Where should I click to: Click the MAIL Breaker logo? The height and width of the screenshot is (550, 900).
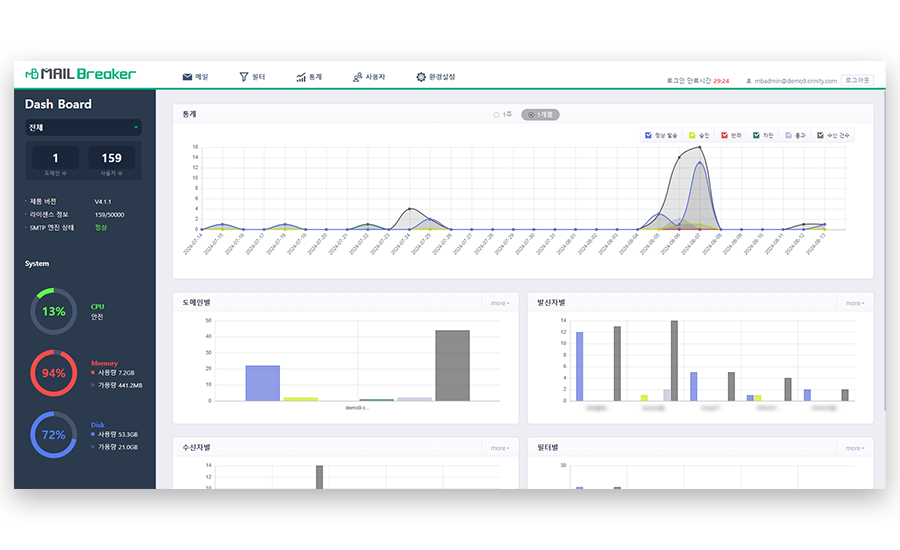coord(80,74)
